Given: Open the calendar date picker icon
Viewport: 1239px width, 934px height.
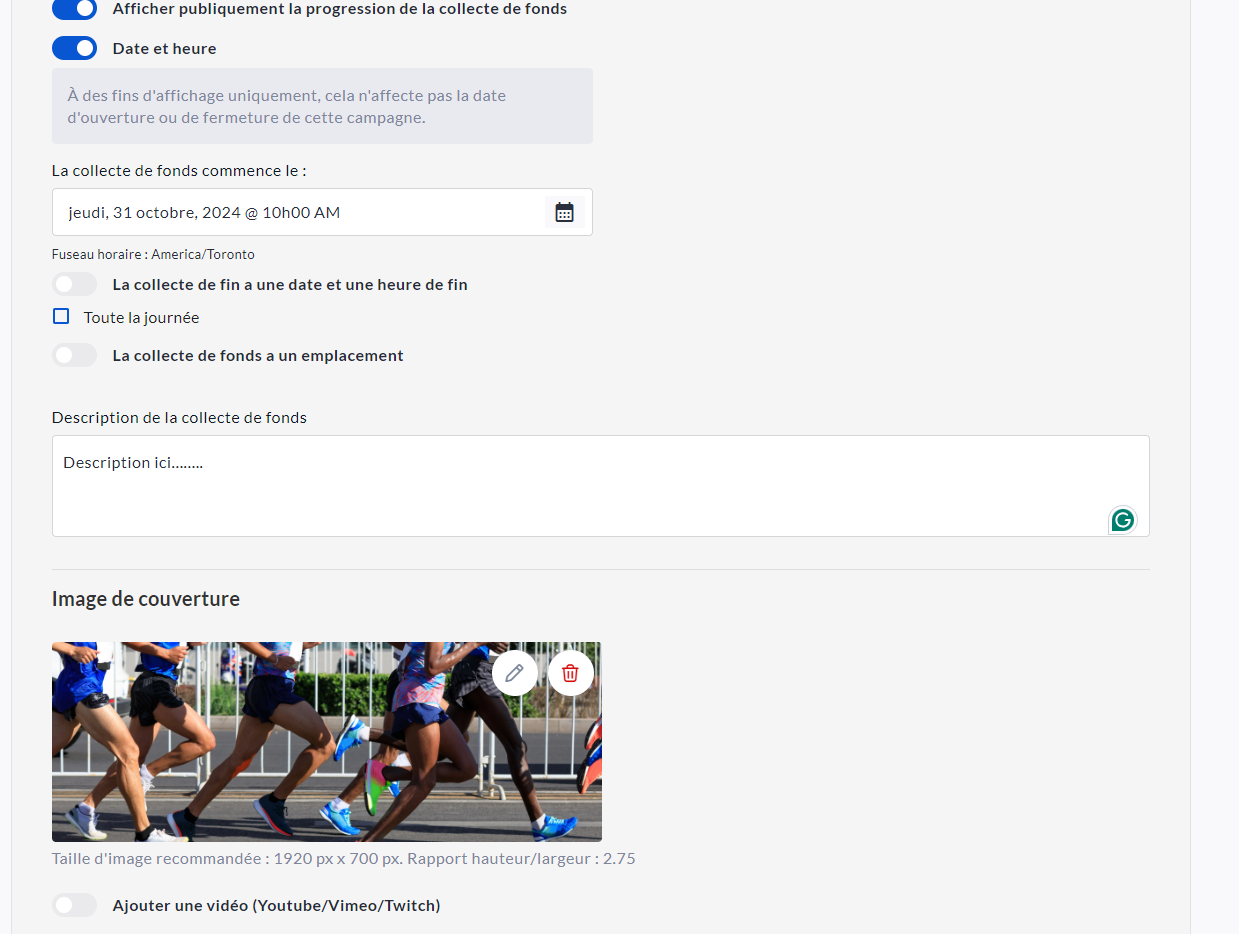Looking at the screenshot, I should (x=564, y=212).
